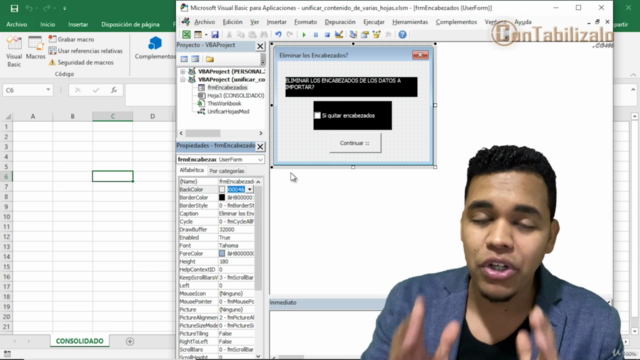The width and height of the screenshot is (640, 360).
Task: Select the CONSOLIDADO sheet tab
Action: (80, 341)
